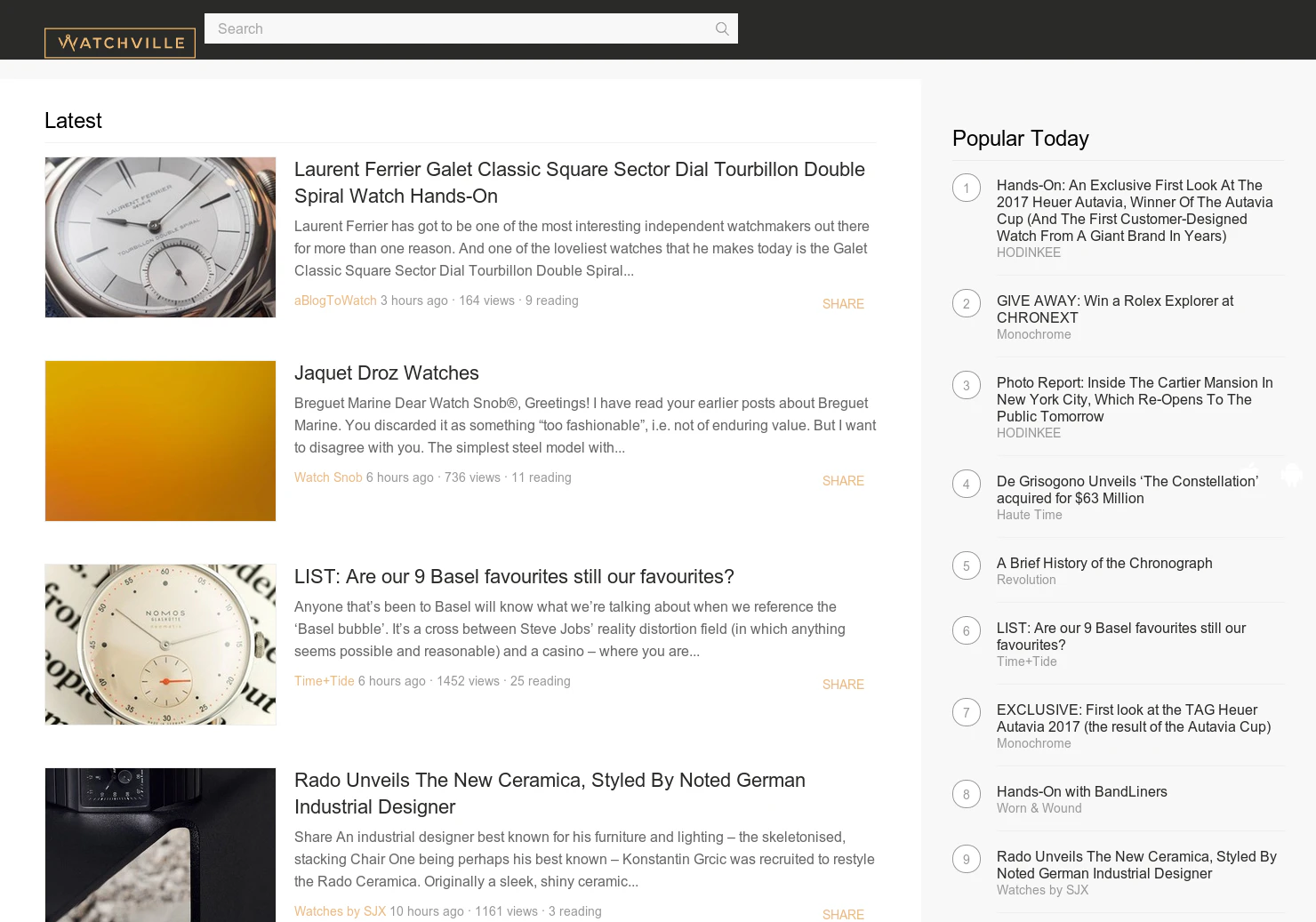The height and width of the screenshot is (922, 1316).
Task: Click the Latest section heading
Action: pyautogui.click(x=73, y=121)
